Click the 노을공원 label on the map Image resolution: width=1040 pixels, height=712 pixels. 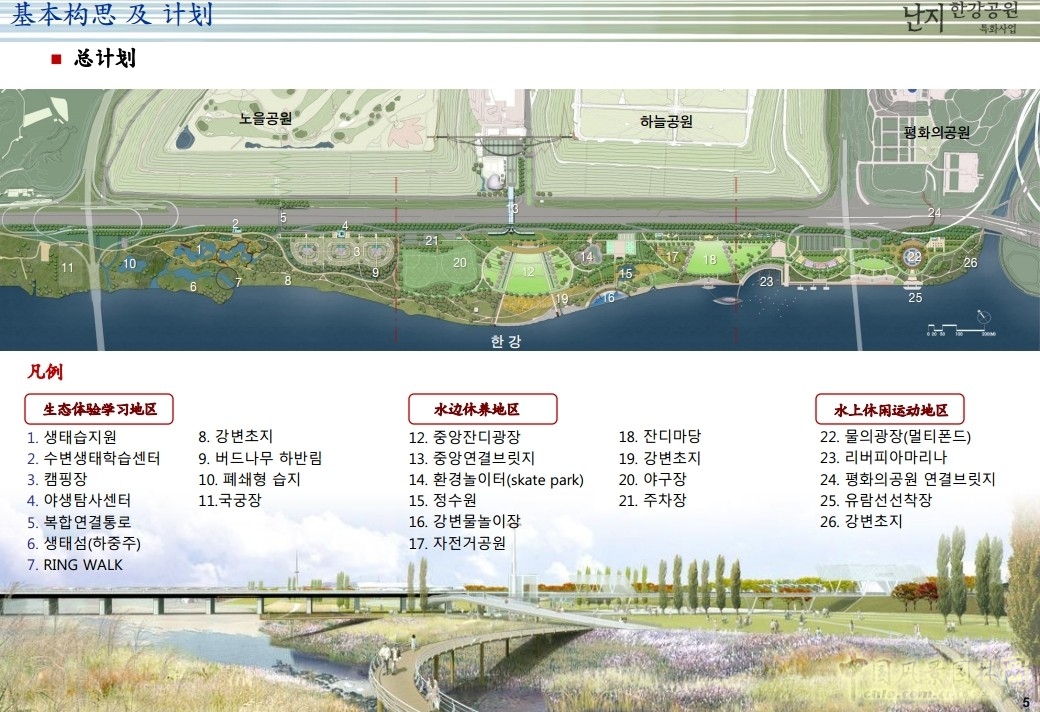265,118
